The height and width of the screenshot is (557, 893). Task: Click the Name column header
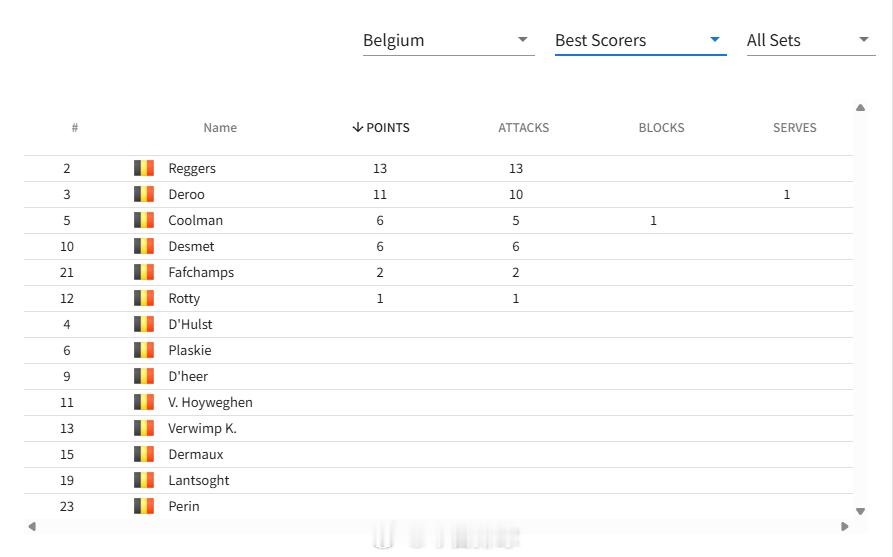pos(220,128)
